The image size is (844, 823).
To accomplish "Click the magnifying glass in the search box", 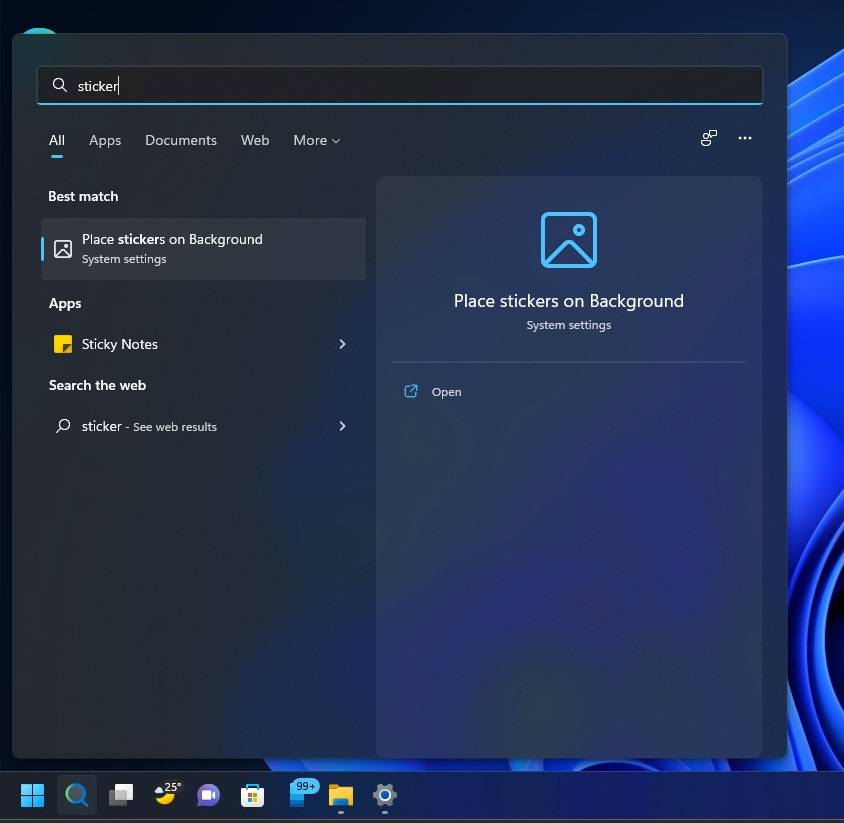I will pos(58,85).
